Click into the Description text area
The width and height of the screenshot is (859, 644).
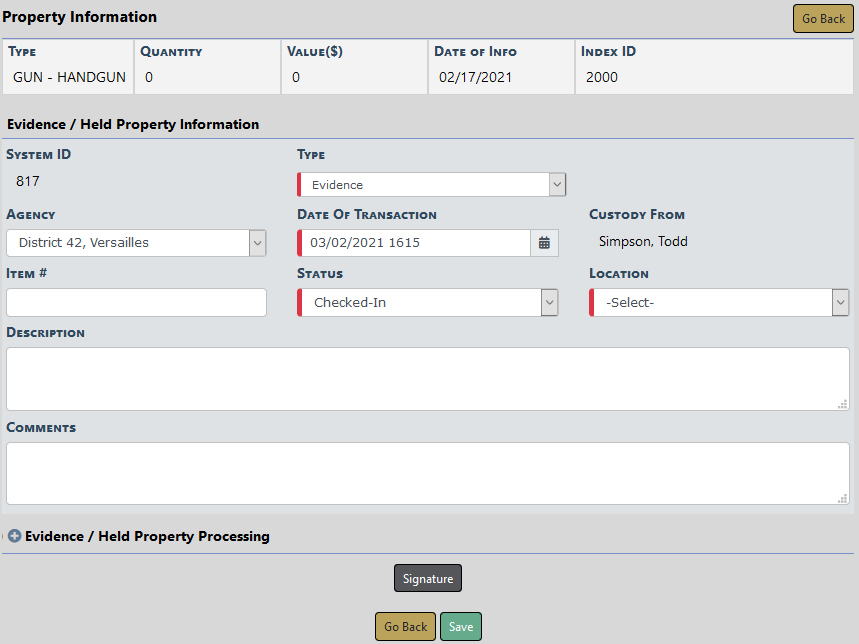[x=427, y=378]
